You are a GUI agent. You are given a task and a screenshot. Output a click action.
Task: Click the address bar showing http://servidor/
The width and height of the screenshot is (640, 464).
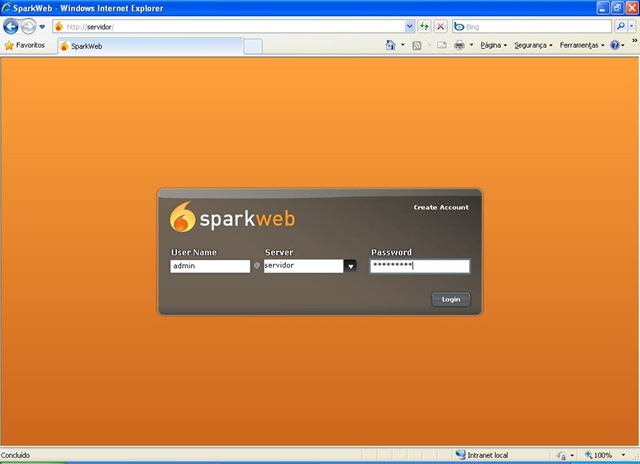pos(229,27)
